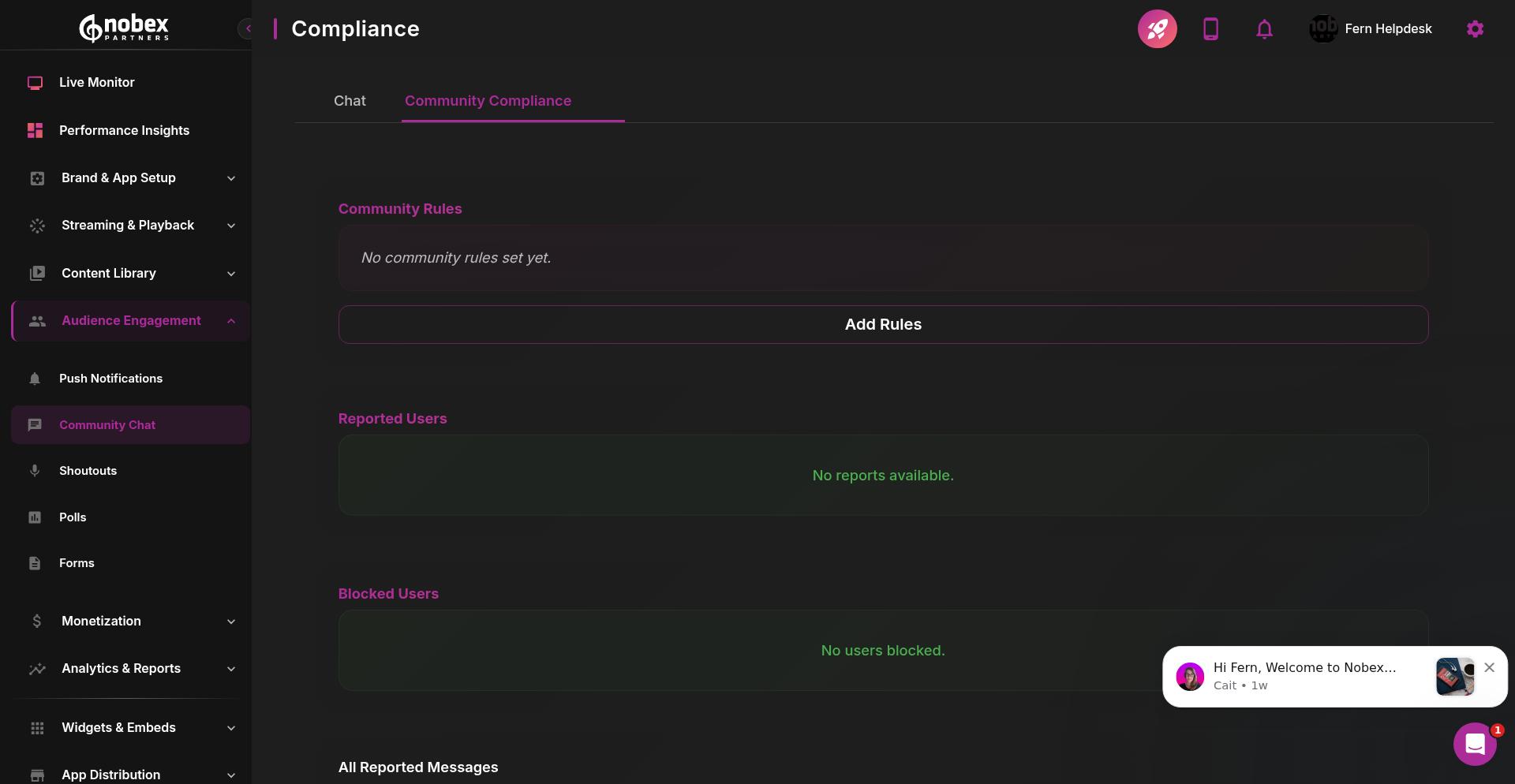Open the rocket launch icon in top bar
The width and height of the screenshot is (1515, 784).
1157,28
